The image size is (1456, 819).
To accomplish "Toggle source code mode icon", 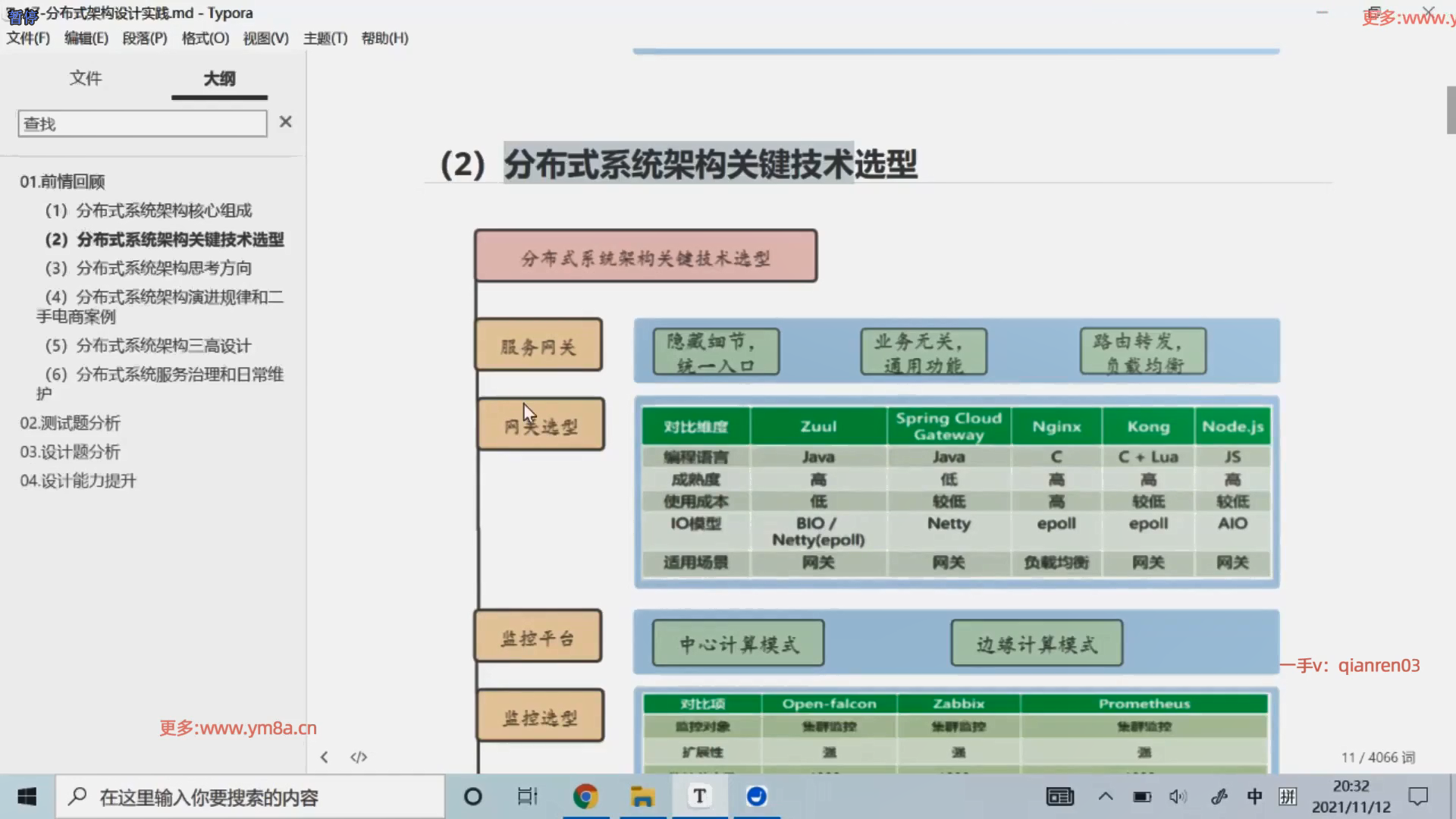I will (x=359, y=757).
